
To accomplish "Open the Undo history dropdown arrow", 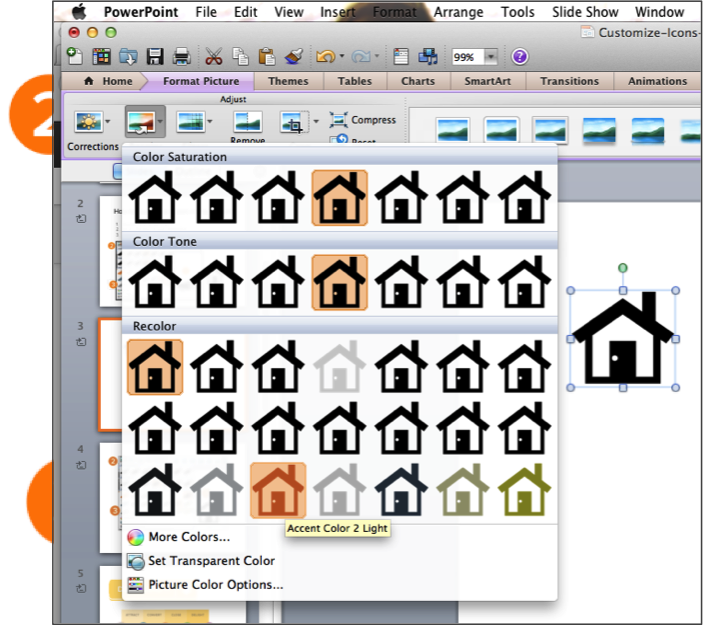I will tap(342, 57).
